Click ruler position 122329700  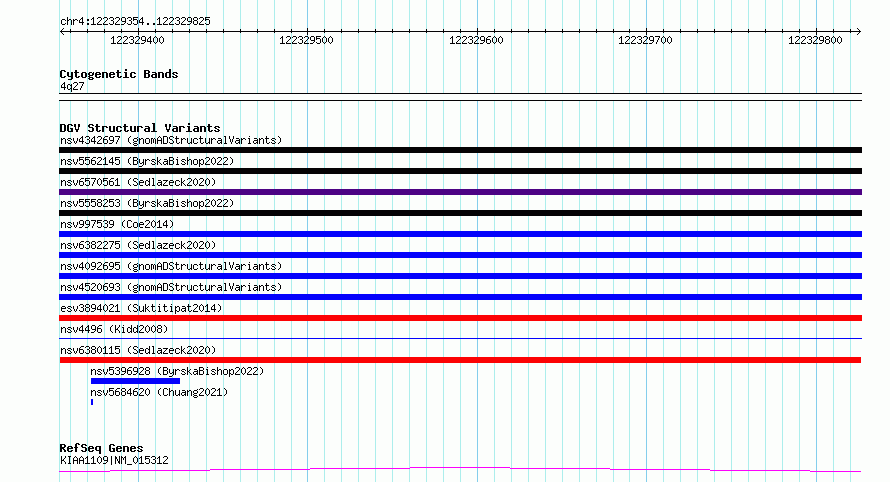645,40
